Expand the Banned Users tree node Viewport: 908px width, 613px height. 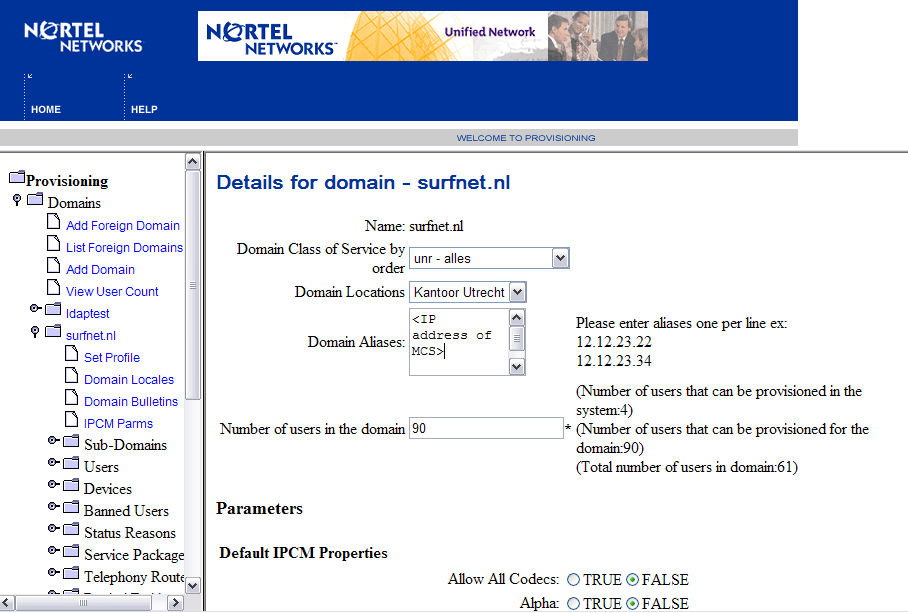(x=53, y=506)
